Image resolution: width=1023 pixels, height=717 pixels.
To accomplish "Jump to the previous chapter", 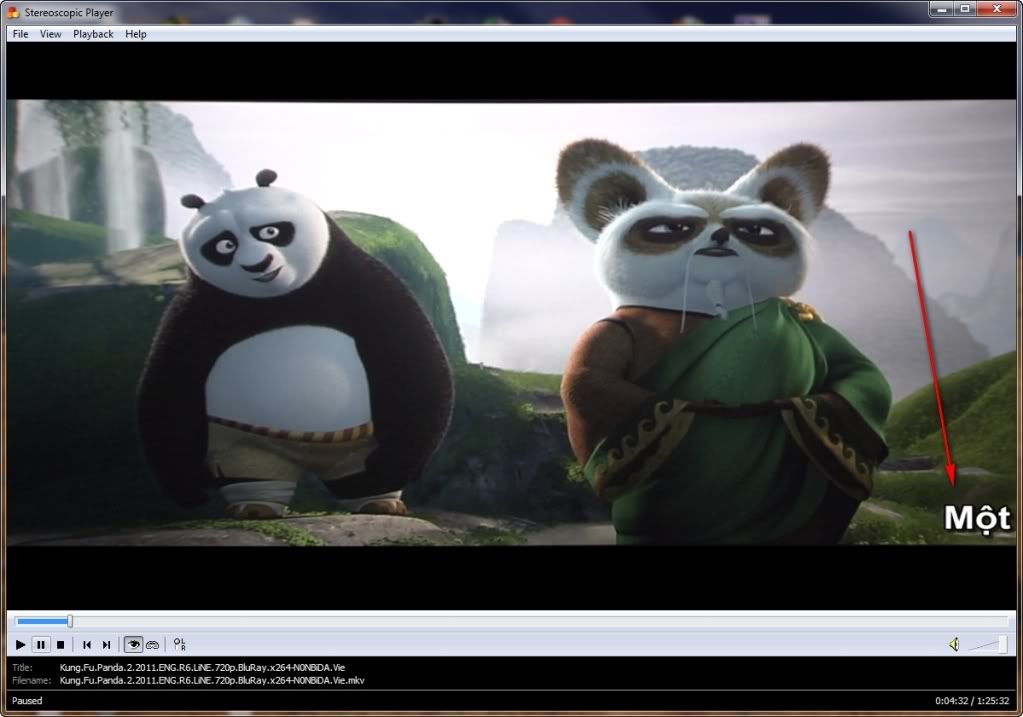I will 87,645.
